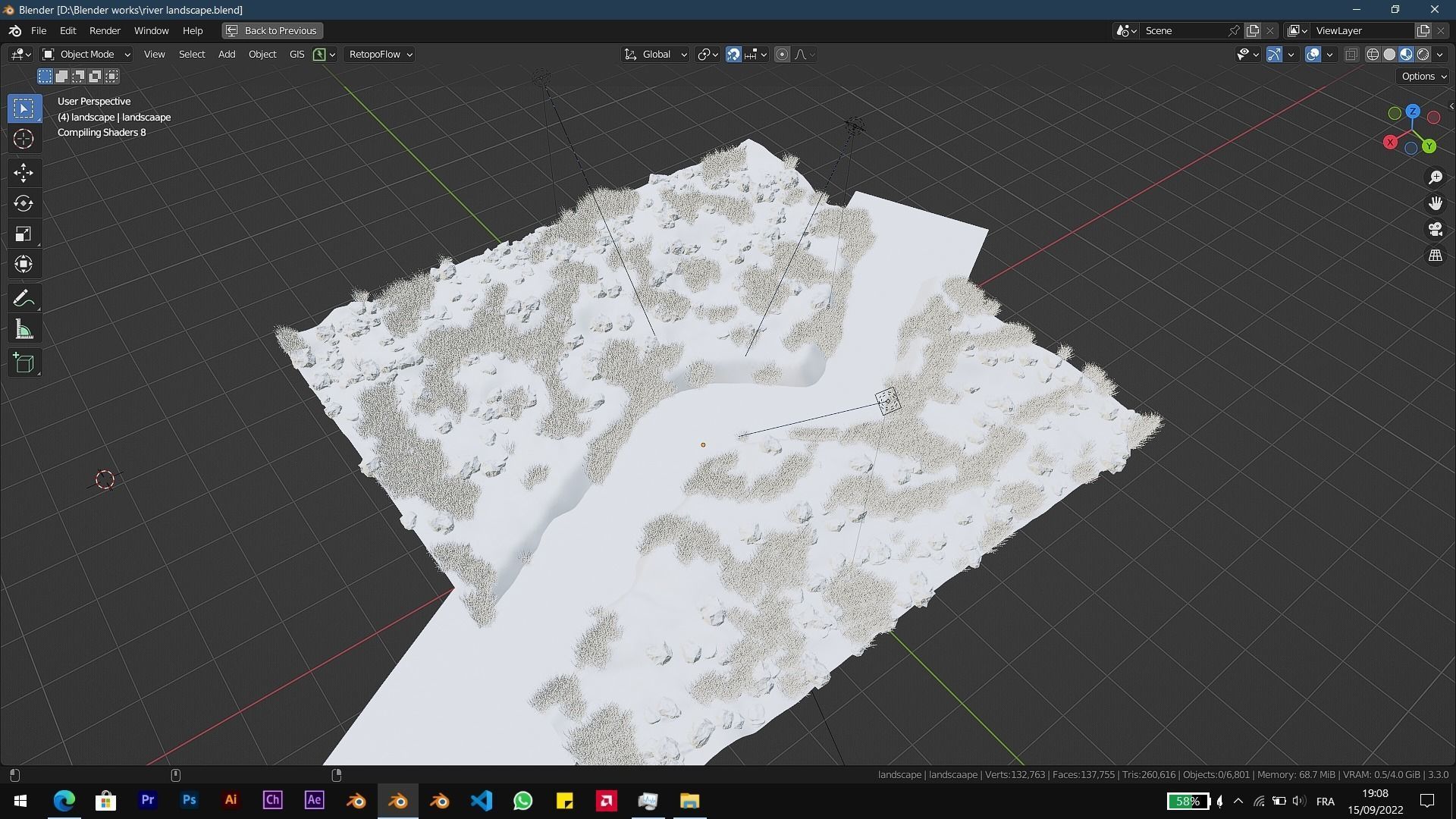Open Blender from the Windows taskbar
Viewport: 1456px width, 819px height.
click(397, 800)
